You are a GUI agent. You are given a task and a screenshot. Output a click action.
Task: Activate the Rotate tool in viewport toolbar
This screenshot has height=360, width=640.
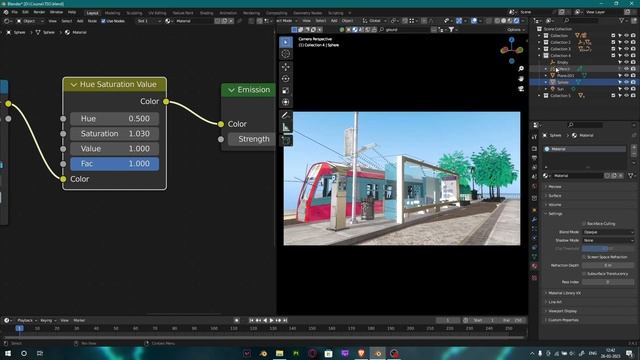(286, 79)
